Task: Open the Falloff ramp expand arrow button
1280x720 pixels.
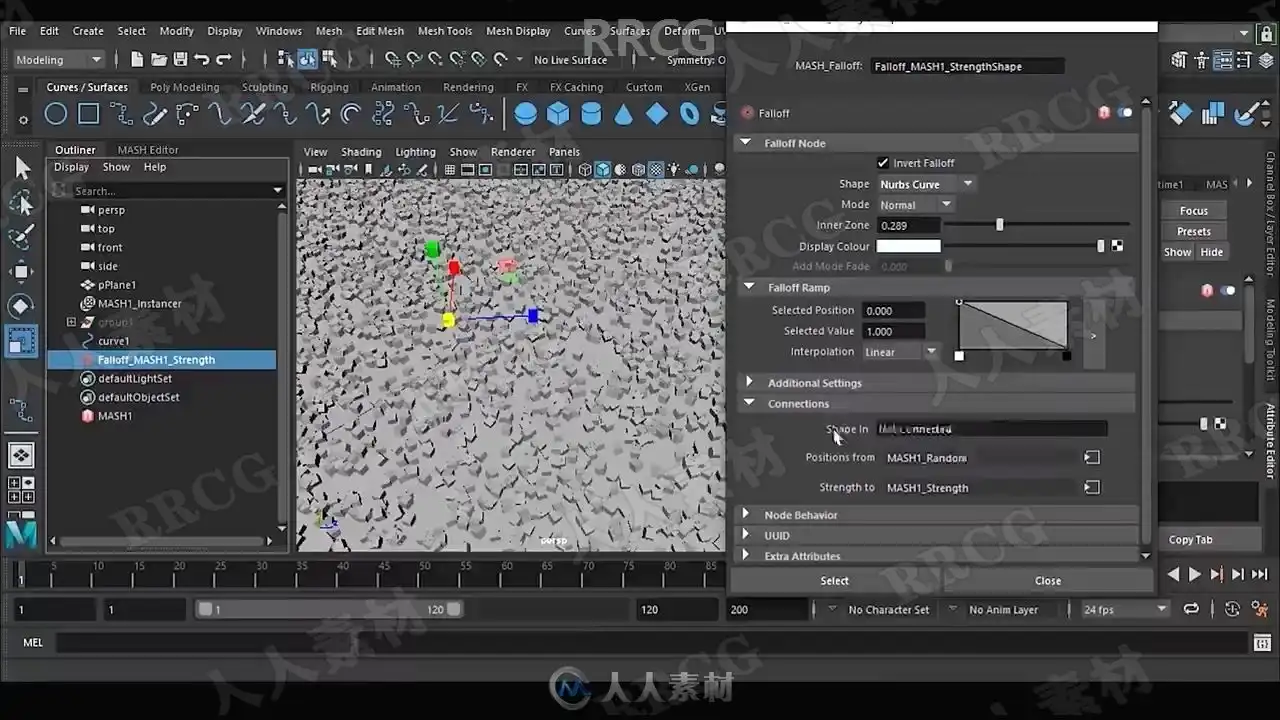Action: (1094, 335)
